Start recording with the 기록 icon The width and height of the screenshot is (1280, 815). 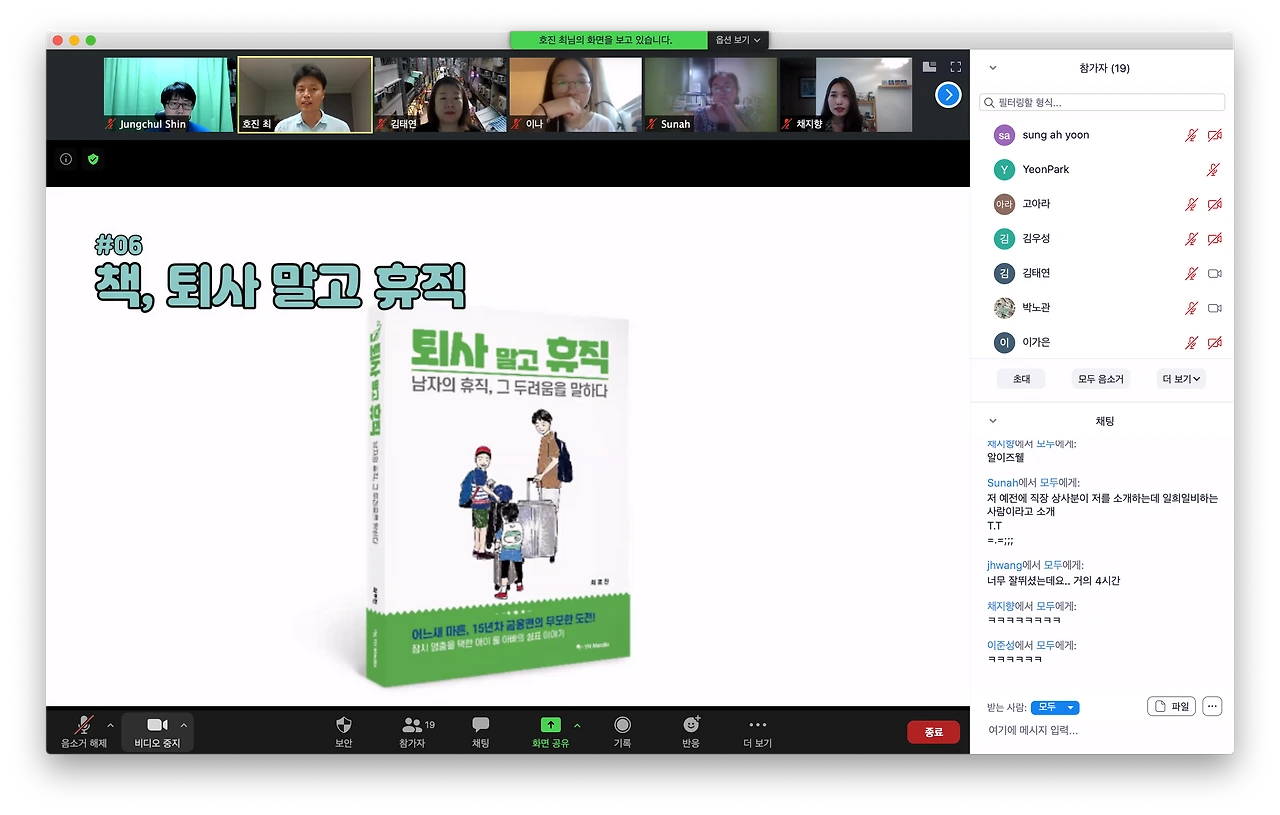coord(623,732)
